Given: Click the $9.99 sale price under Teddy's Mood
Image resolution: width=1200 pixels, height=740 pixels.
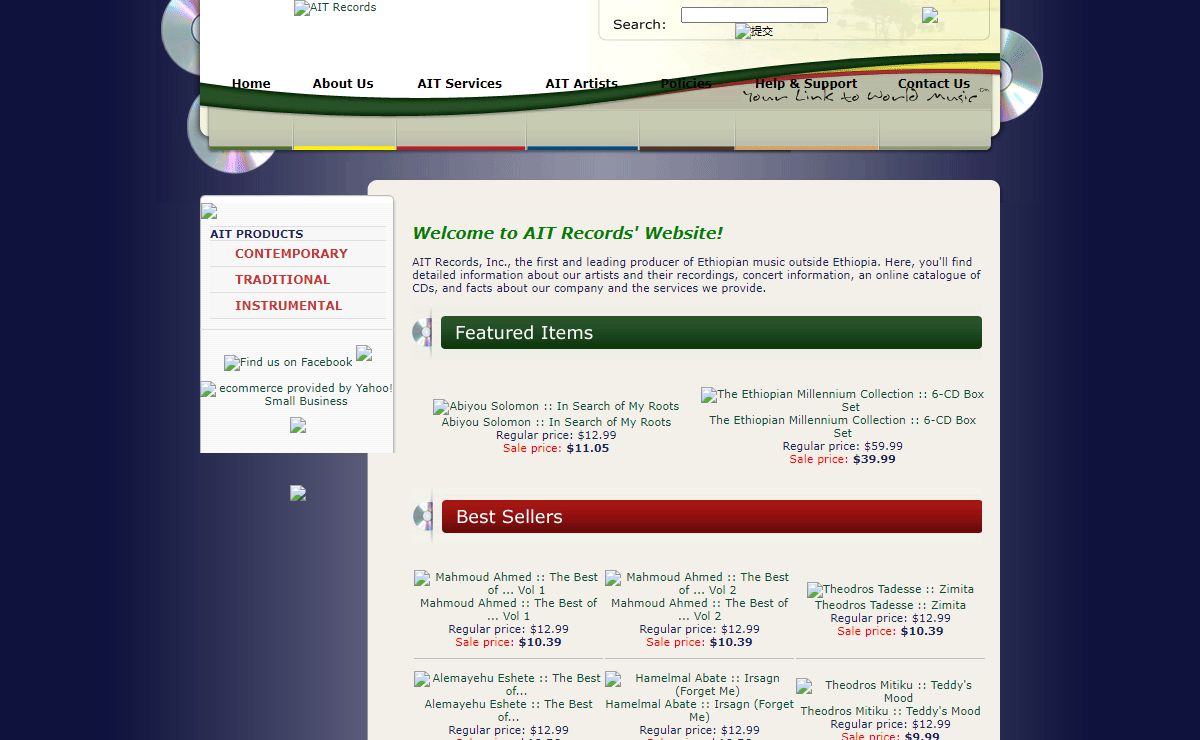Looking at the screenshot, I should point(920,736).
